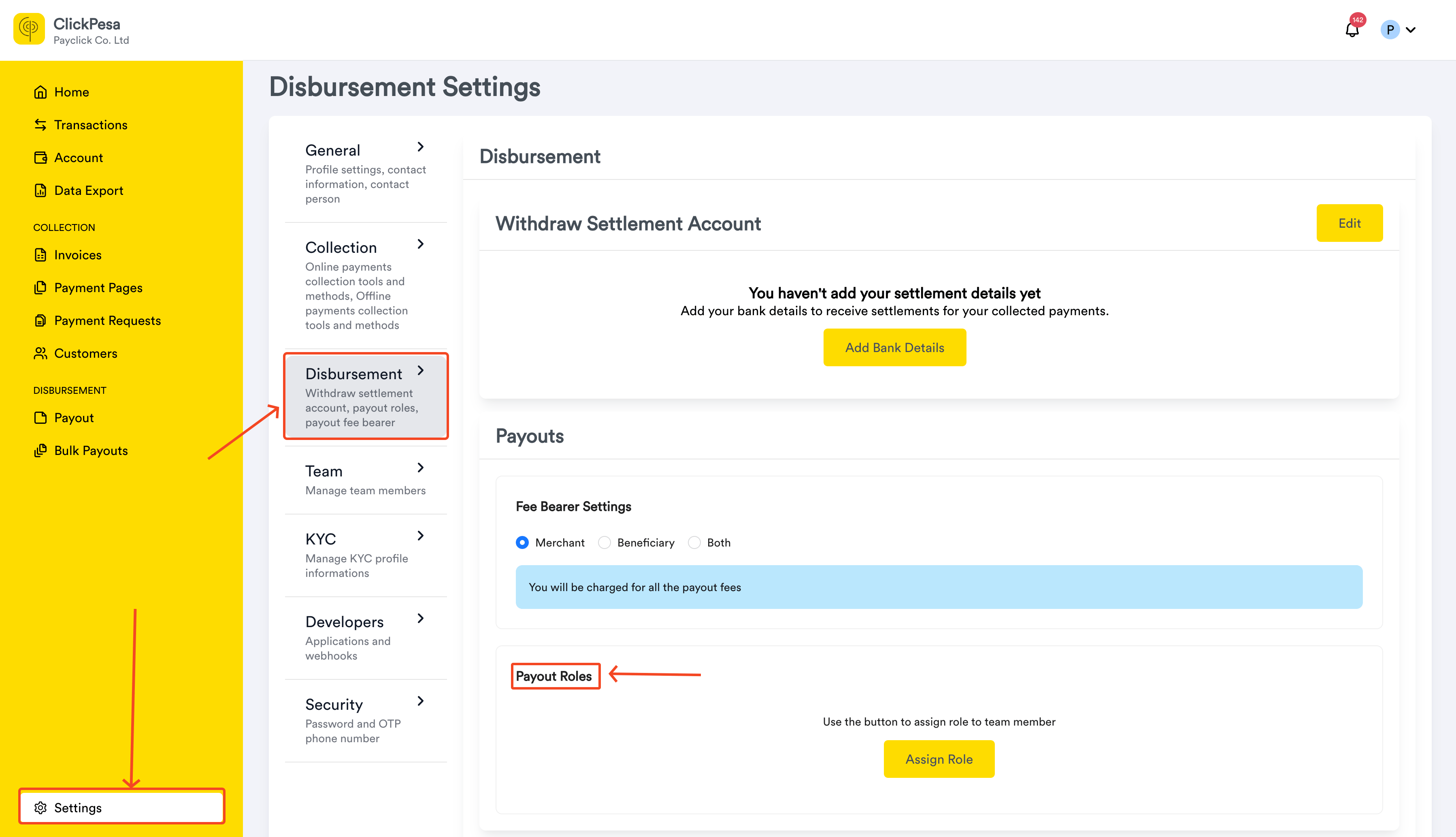Select the Collection settings section
Image resolution: width=1456 pixels, height=837 pixels.
click(x=366, y=285)
